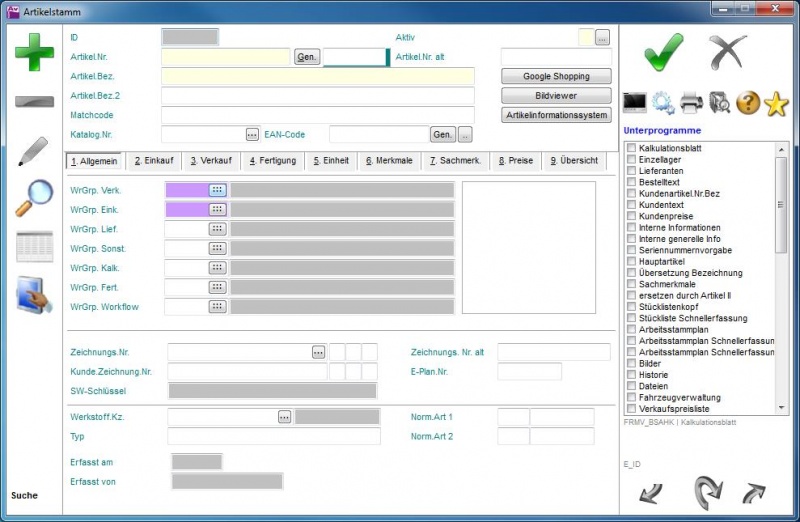Open help via the question mark icon
The width and height of the screenshot is (800, 522).
click(748, 102)
